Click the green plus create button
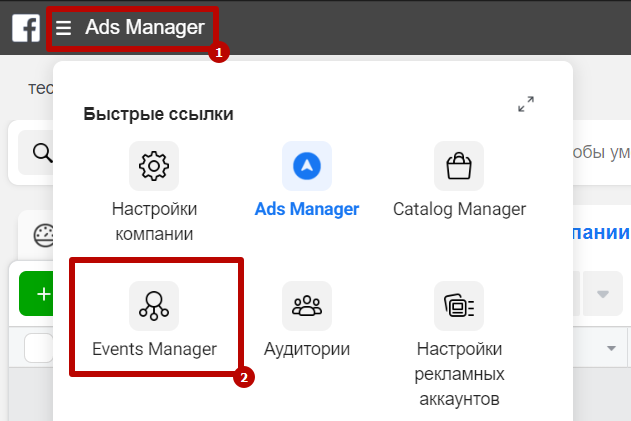Screen dimensions: 631x421 click(x=36, y=294)
